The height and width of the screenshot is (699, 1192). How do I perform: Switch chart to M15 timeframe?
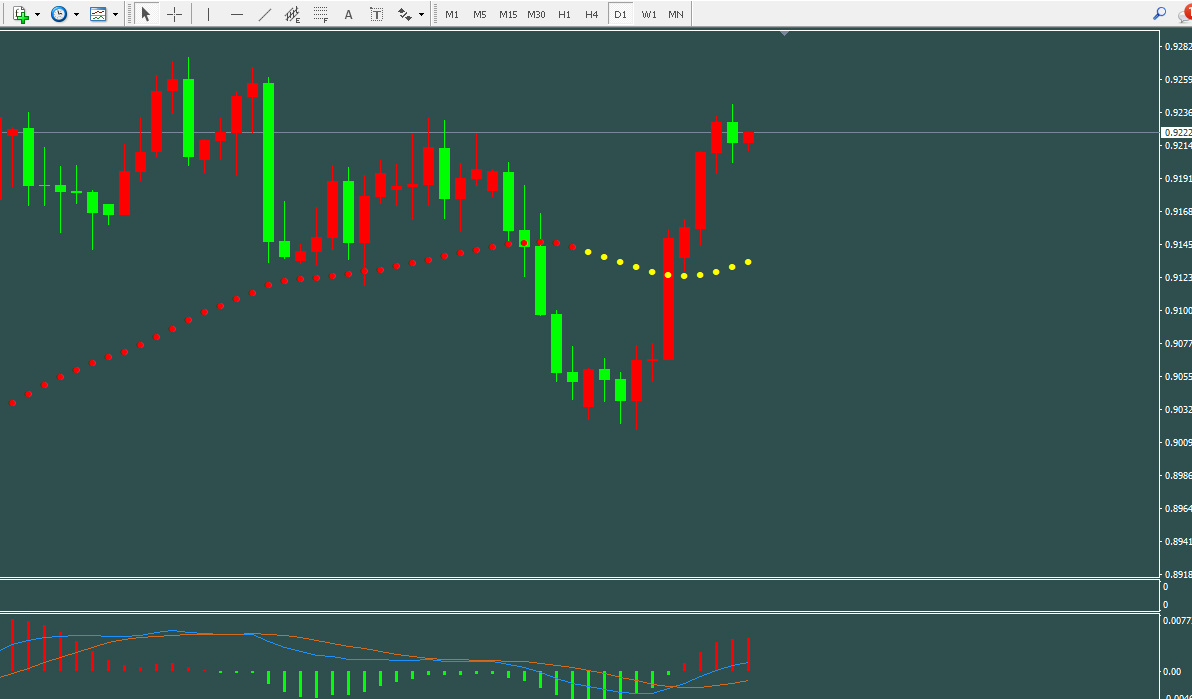click(508, 14)
